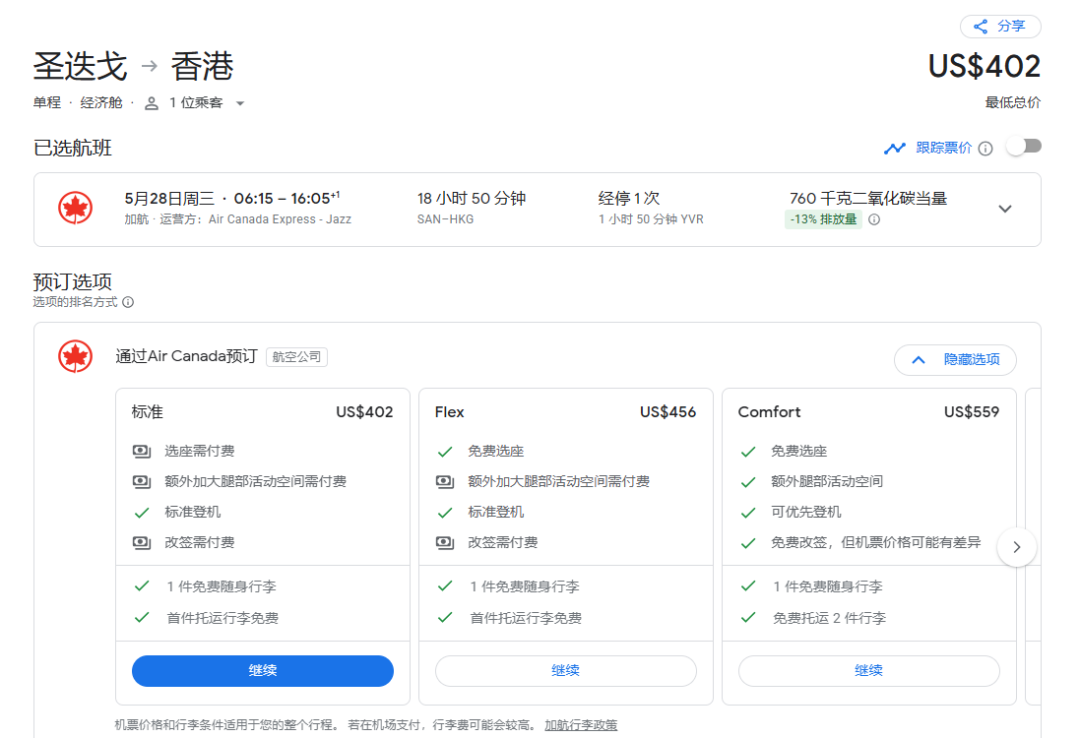The height and width of the screenshot is (738, 1080).
Task: Click the Flex fare price US$456
Action: (667, 412)
